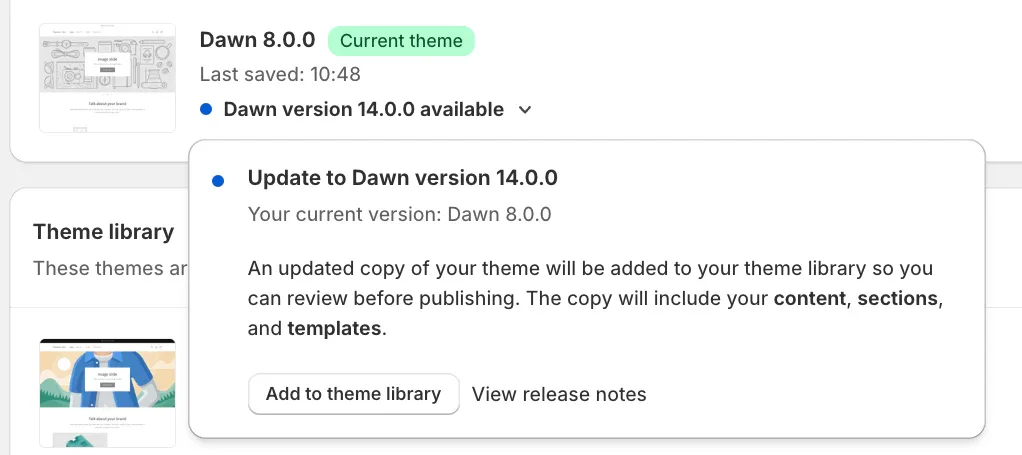The width and height of the screenshot is (1022, 455).
Task: Click the bold word sections in popover
Action: (x=898, y=299)
